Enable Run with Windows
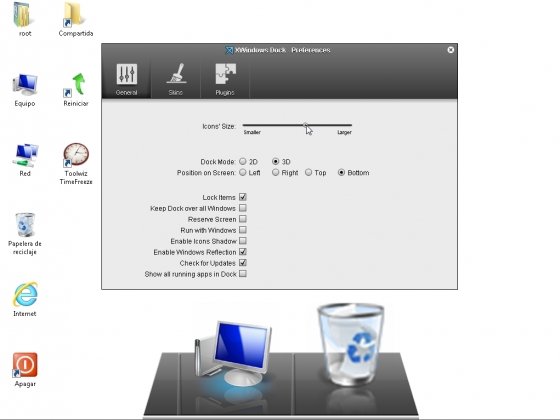The width and height of the screenshot is (560, 420). click(243, 230)
